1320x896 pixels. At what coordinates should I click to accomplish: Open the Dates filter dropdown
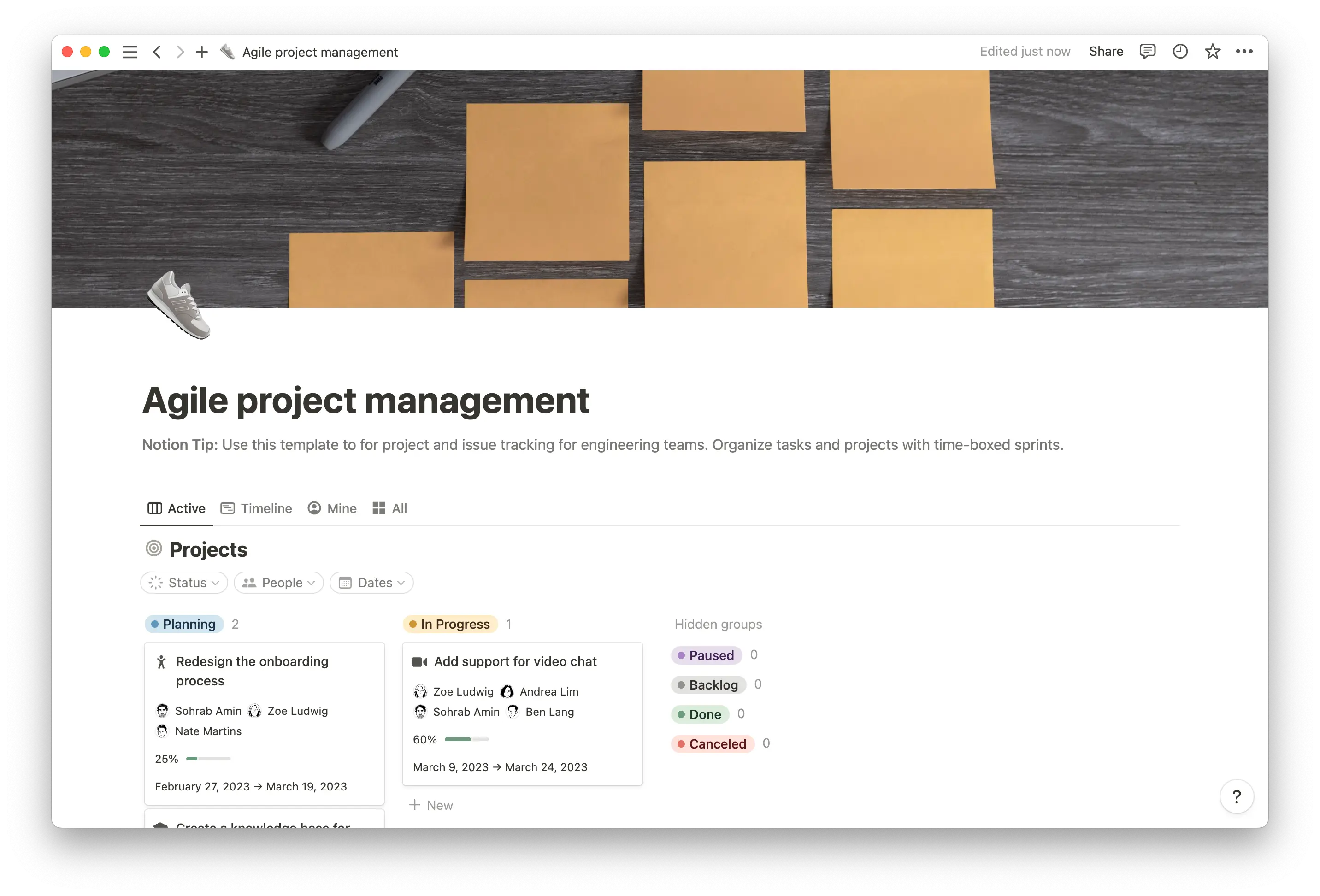[371, 583]
